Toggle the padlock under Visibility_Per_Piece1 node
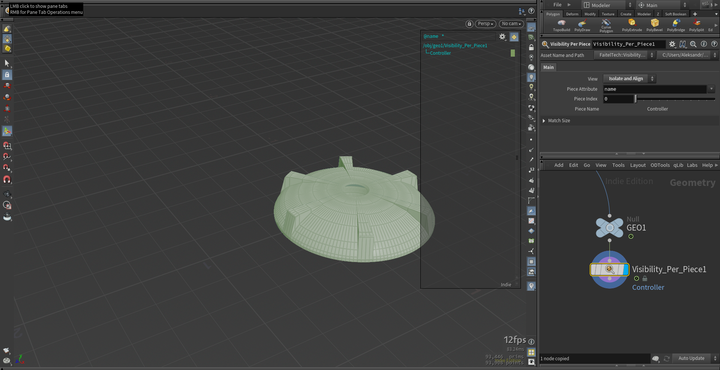This screenshot has width=720, height=370. [x=644, y=278]
